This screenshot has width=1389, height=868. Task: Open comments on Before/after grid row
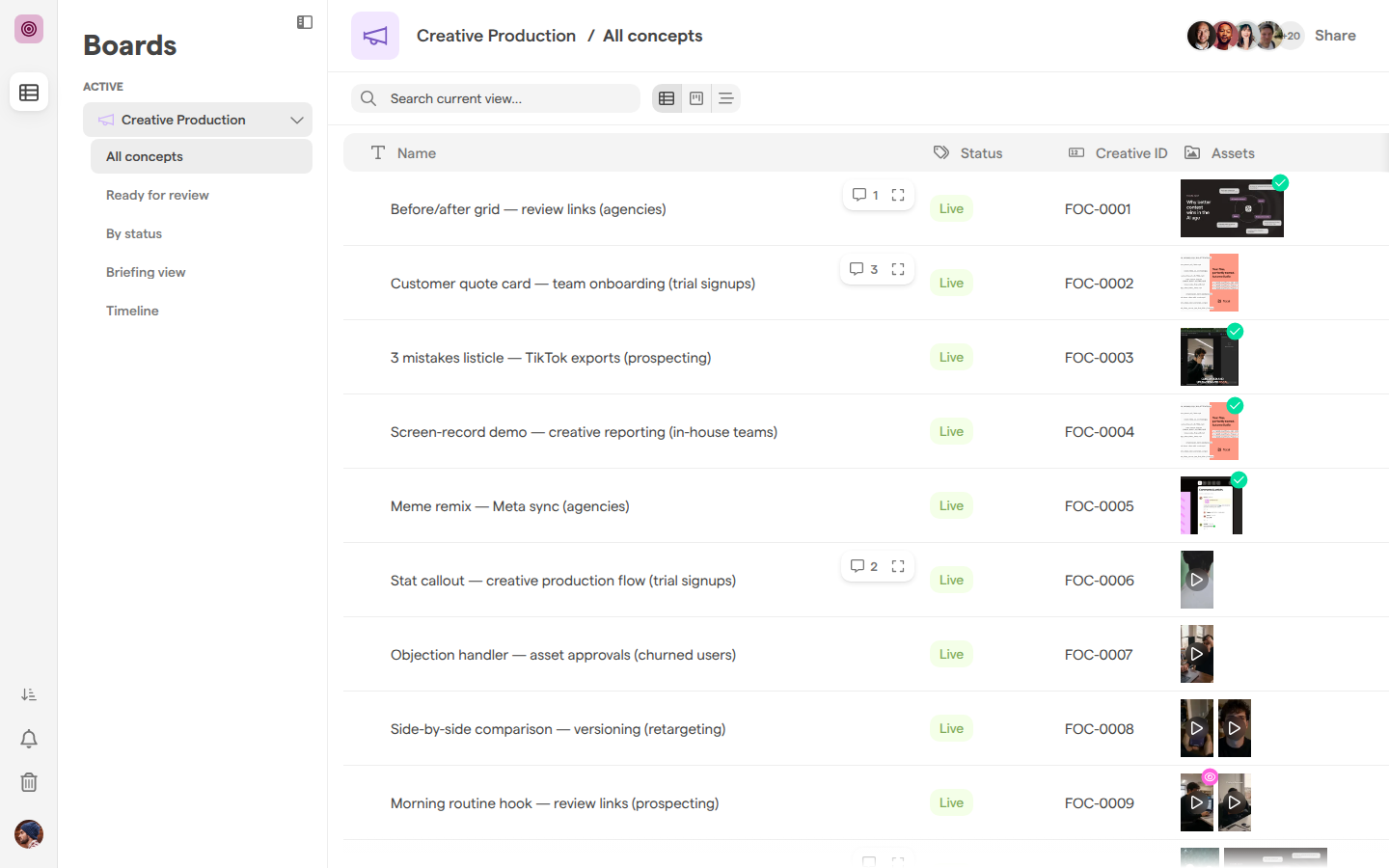[x=865, y=195]
